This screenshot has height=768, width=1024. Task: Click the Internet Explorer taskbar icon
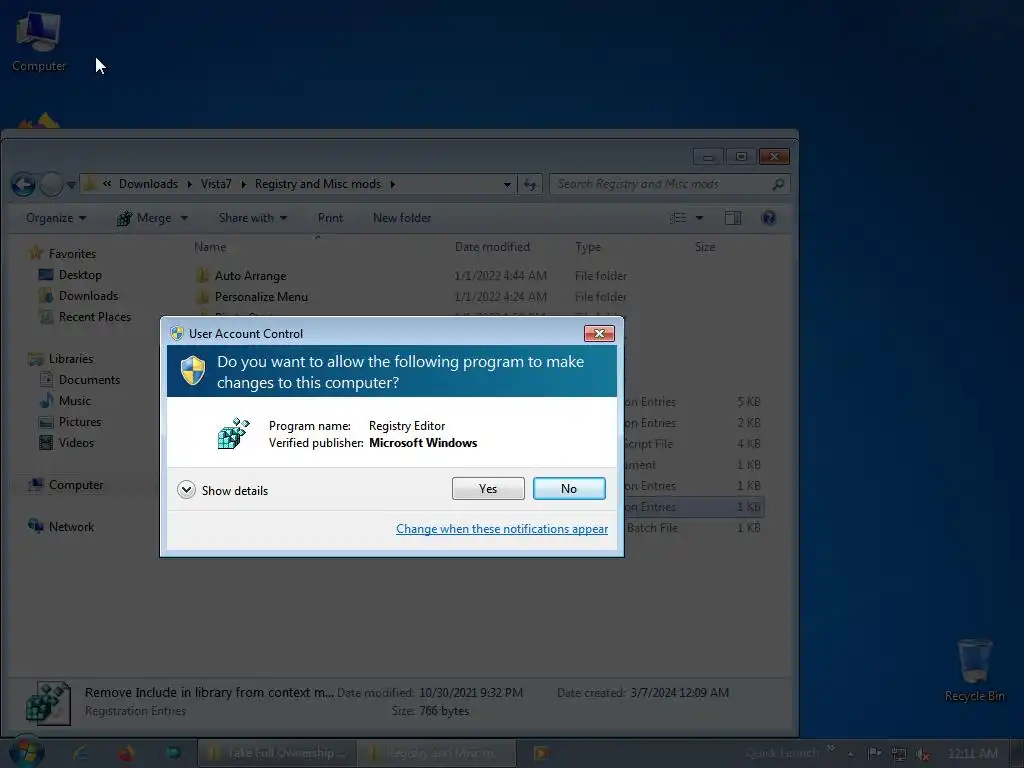tap(80, 753)
